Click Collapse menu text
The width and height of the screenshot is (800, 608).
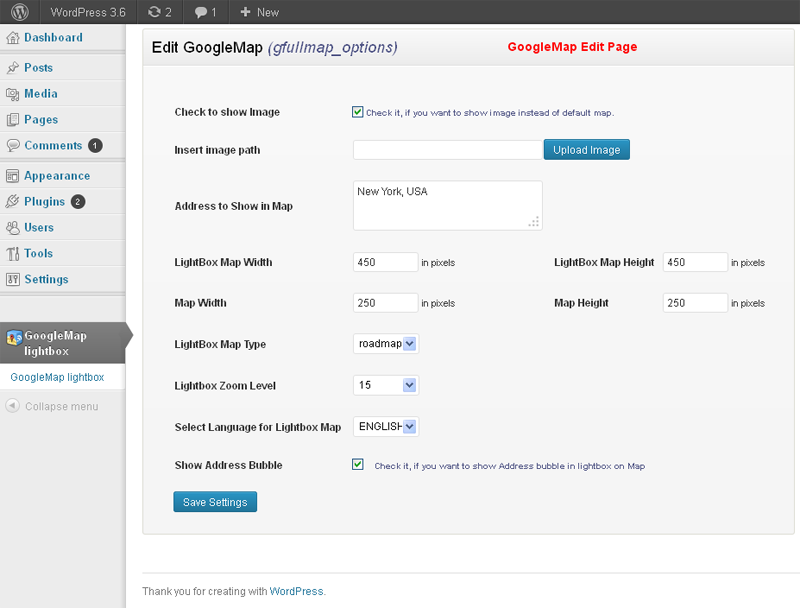click(x=62, y=407)
